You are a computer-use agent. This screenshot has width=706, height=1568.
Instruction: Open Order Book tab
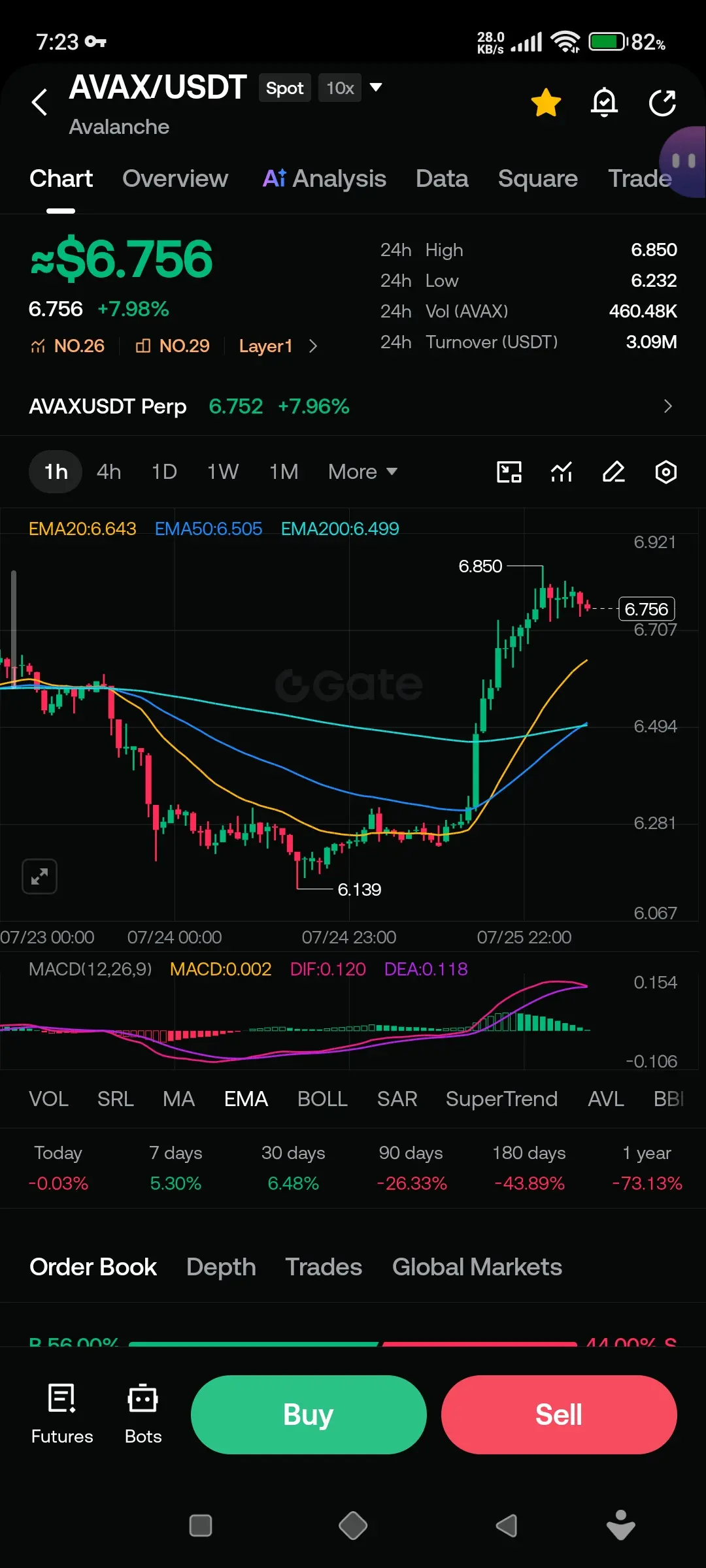pos(93,1267)
